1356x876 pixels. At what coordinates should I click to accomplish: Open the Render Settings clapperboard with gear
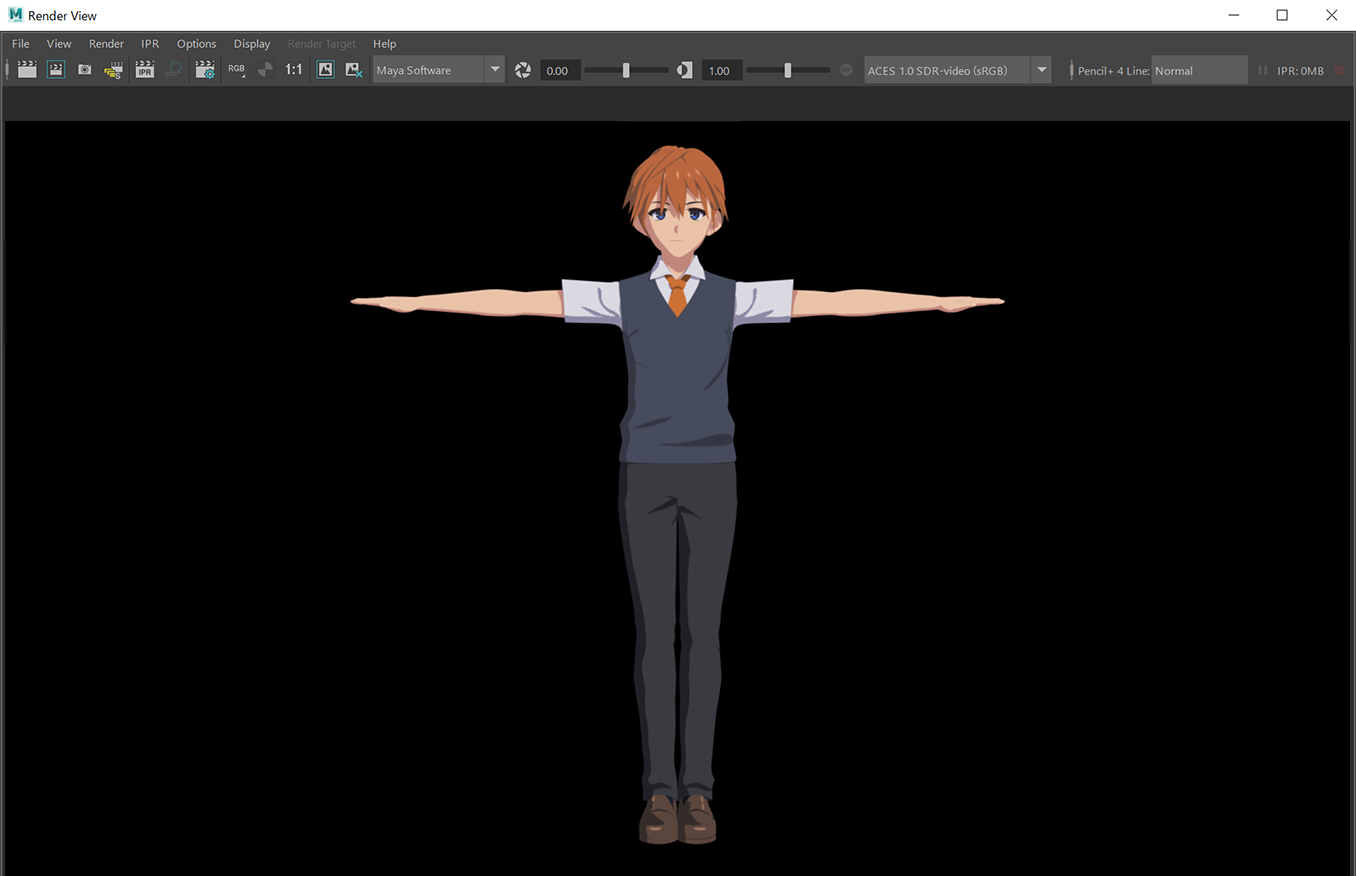(x=205, y=70)
